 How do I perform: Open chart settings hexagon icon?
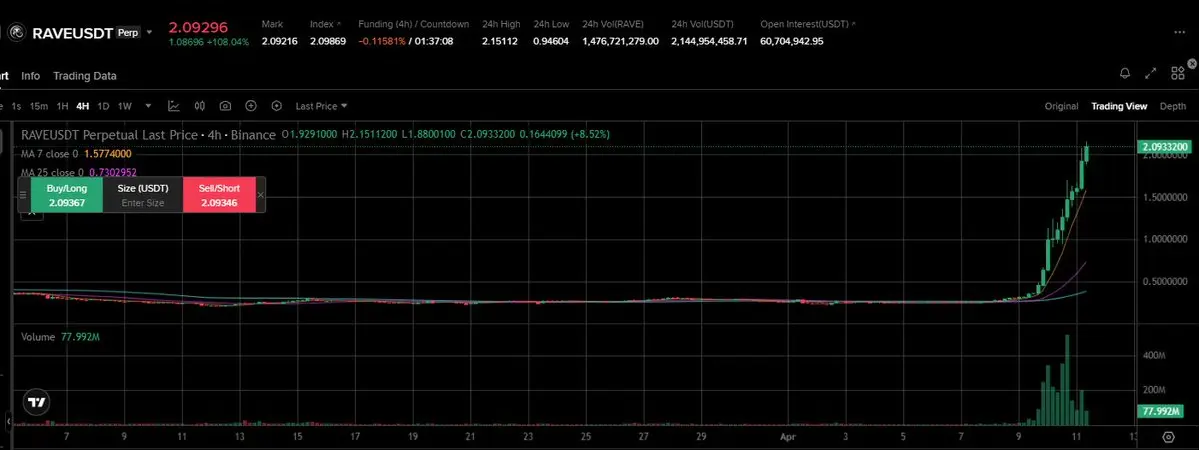[x=277, y=106]
